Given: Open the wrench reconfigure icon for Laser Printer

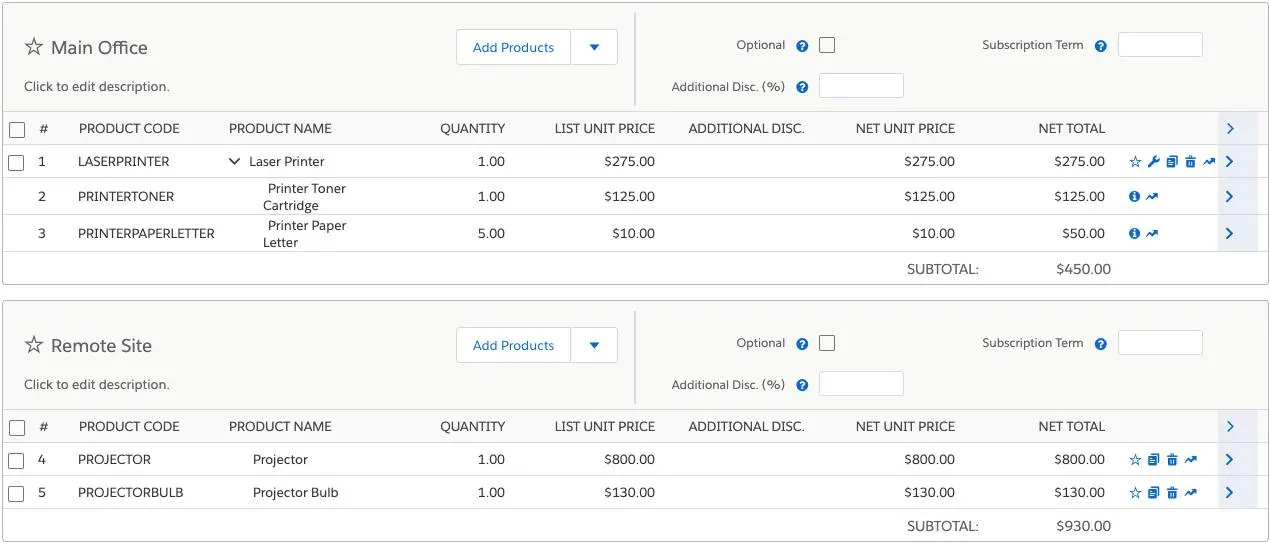Looking at the screenshot, I should [1154, 162].
